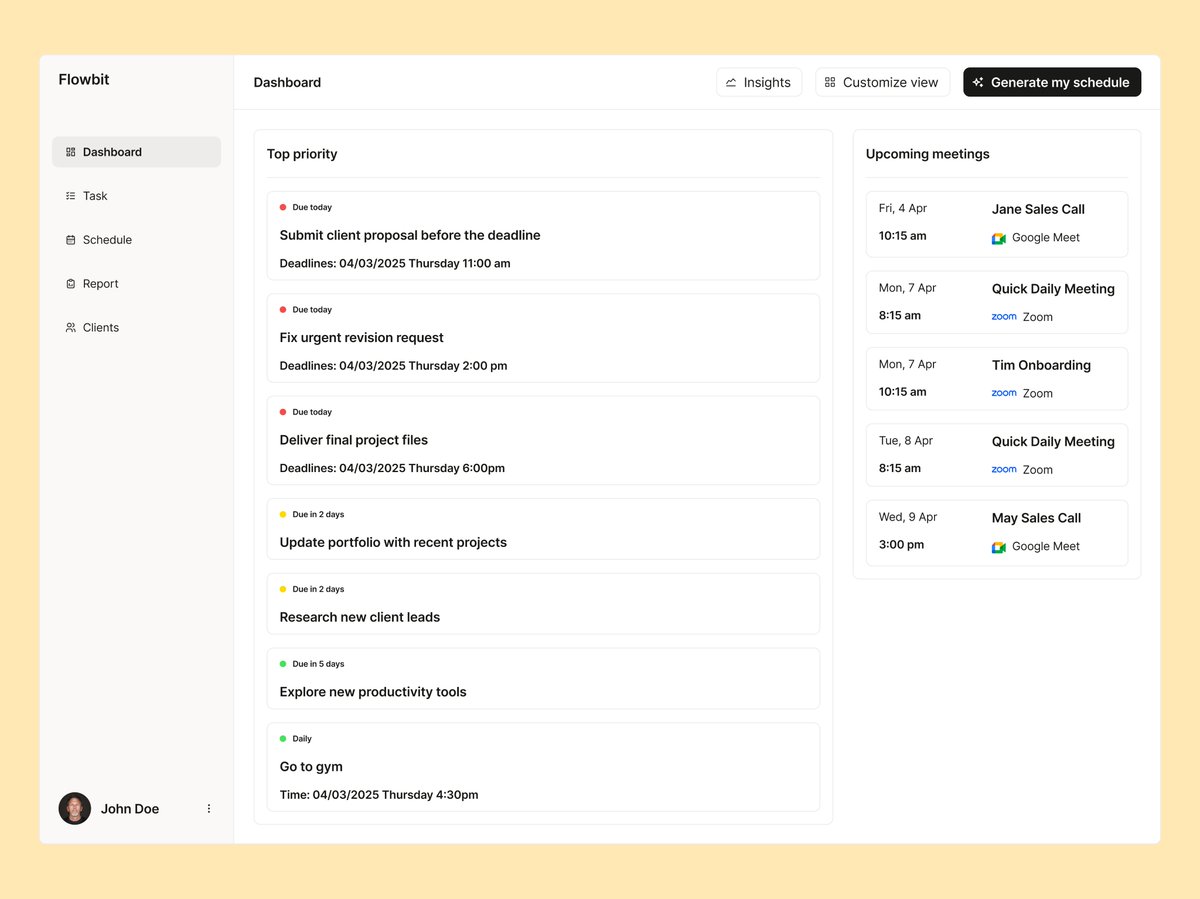1200x899 pixels.
Task: Go to the Task section
Action: coord(136,196)
